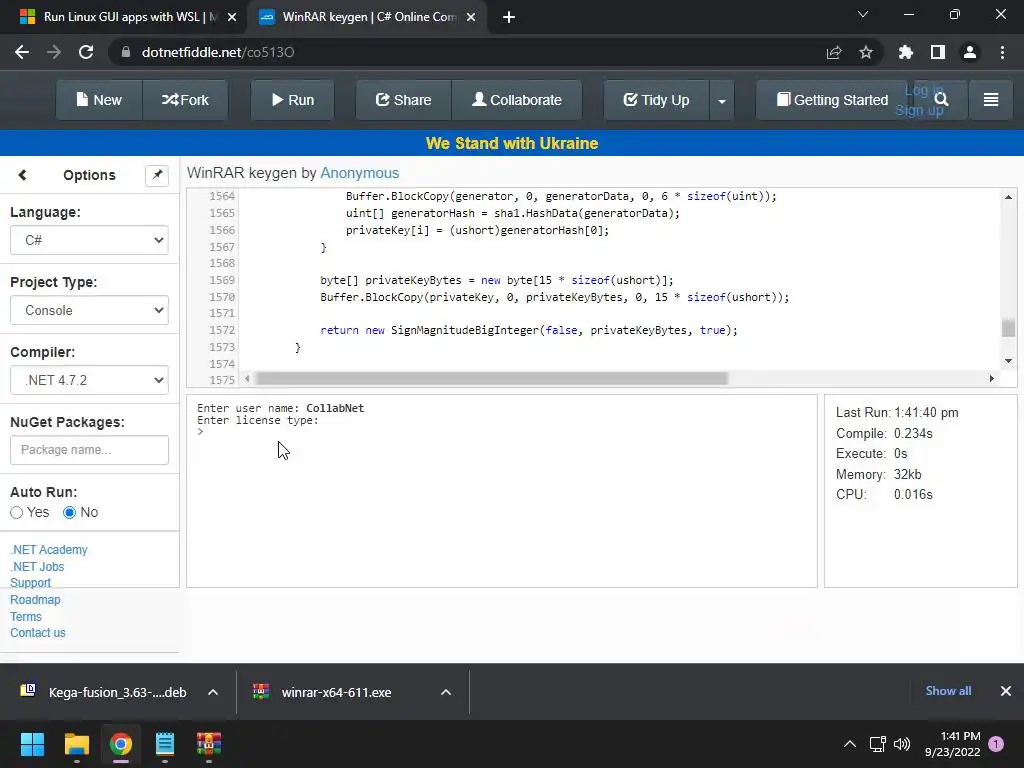Go forward in browser history
Viewport: 1024px width, 768px height.
(x=54, y=52)
